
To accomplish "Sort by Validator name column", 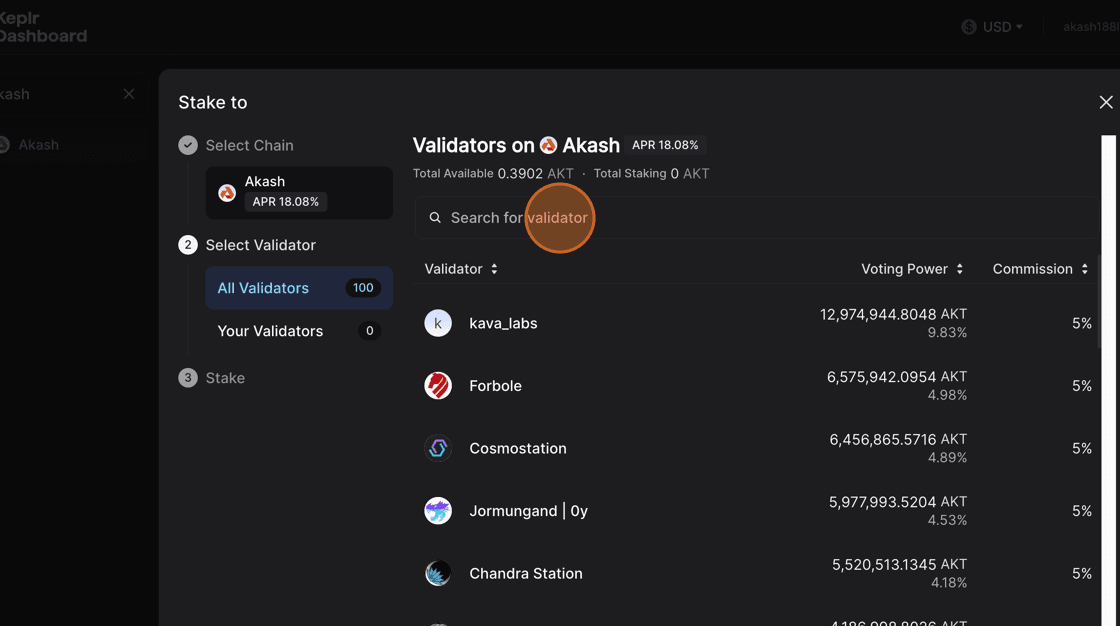I will coord(461,269).
